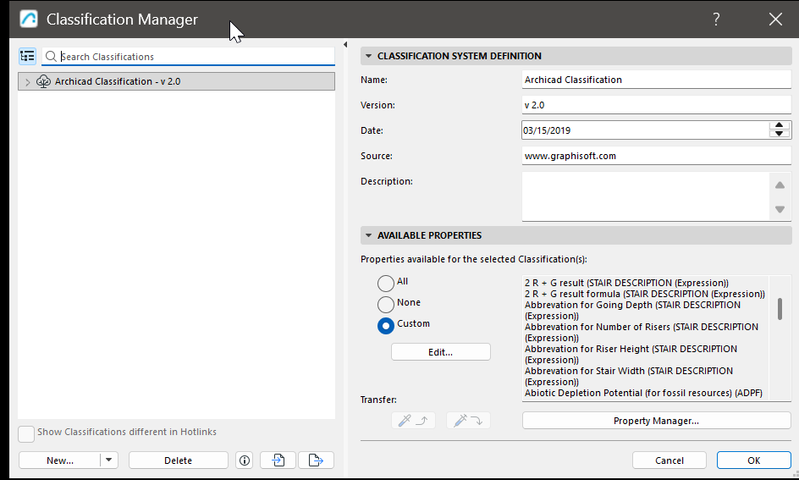Collapse the Available Properties section
This screenshot has height=480, width=799.
[368, 235]
